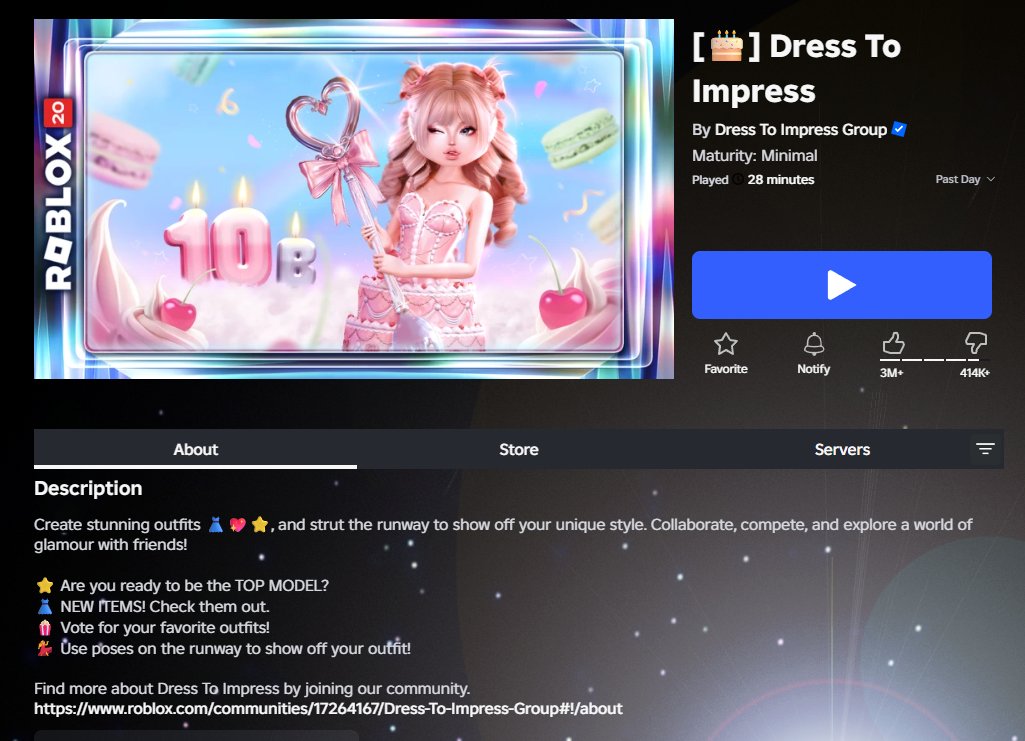Screen dimensions: 1025x741
Task: Enable notifications with the bell icon
Action: click(813, 344)
